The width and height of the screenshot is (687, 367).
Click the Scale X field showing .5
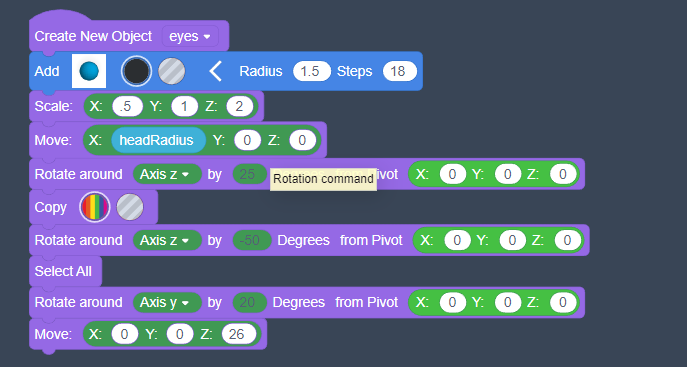coord(127,106)
